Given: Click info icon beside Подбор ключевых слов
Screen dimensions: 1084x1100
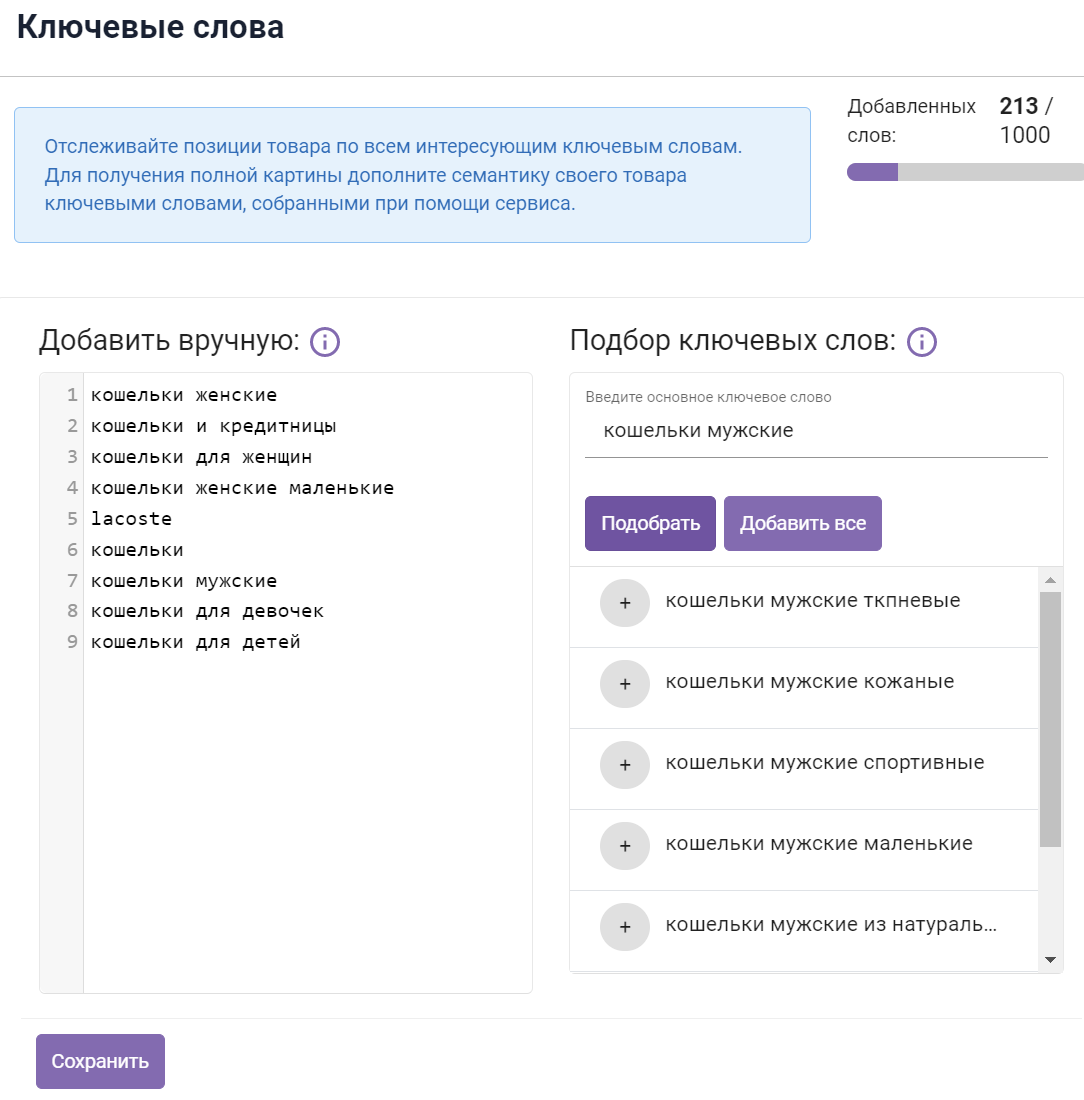Looking at the screenshot, I should click(x=921, y=342).
